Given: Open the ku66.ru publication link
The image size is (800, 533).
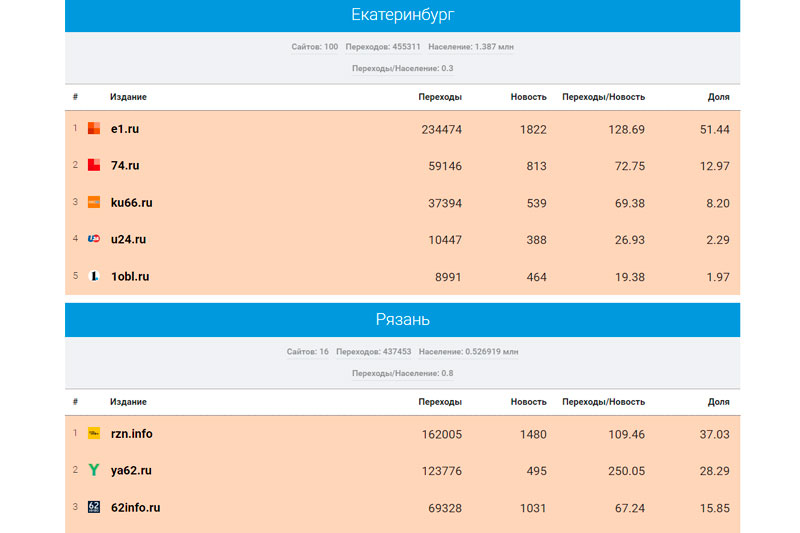Looking at the screenshot, I should pos(131,202).
